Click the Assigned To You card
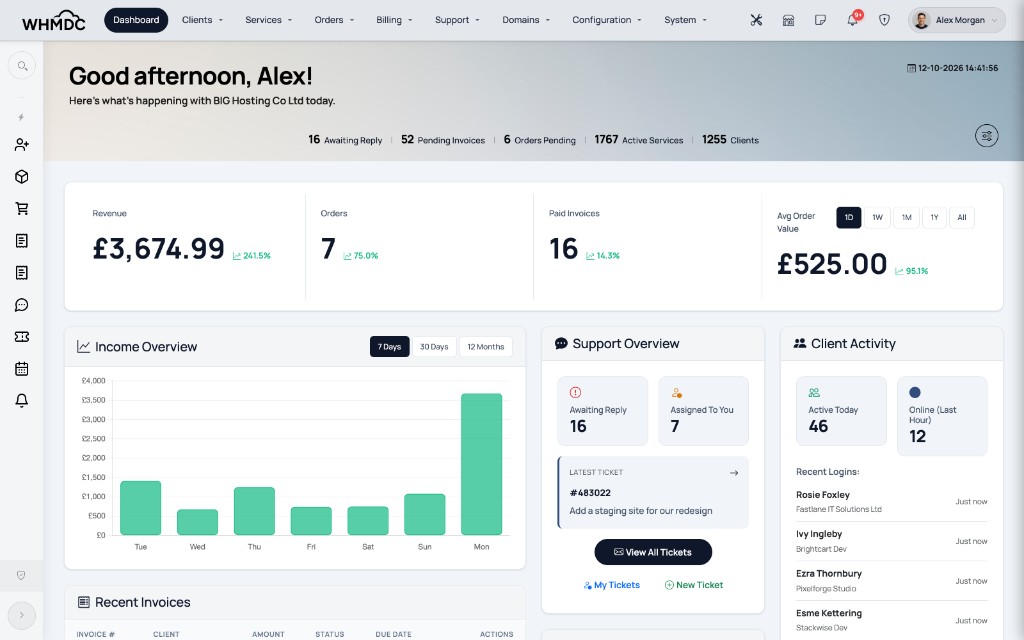This screenshot has width=1024, height=640. click(x=703, y=411)
